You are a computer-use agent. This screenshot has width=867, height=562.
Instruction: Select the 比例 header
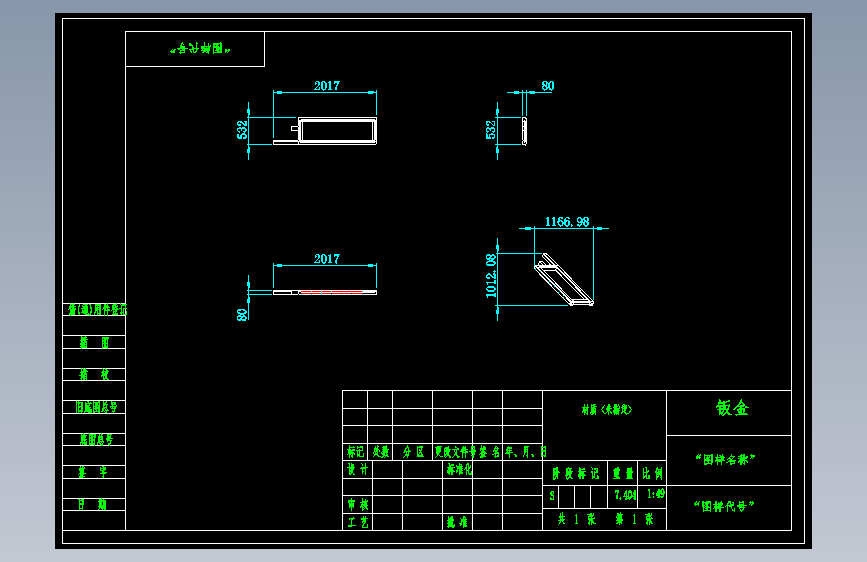click(652, 473)
